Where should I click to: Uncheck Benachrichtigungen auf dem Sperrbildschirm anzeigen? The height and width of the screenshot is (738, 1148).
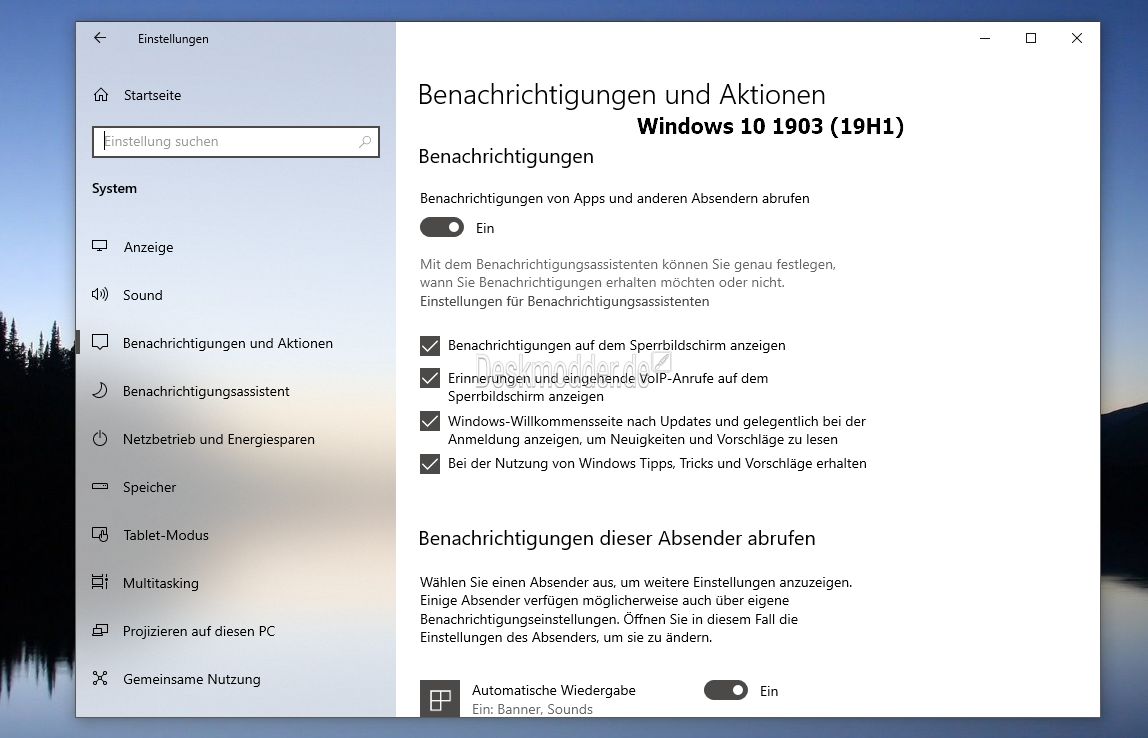click(x=430, y=346)
